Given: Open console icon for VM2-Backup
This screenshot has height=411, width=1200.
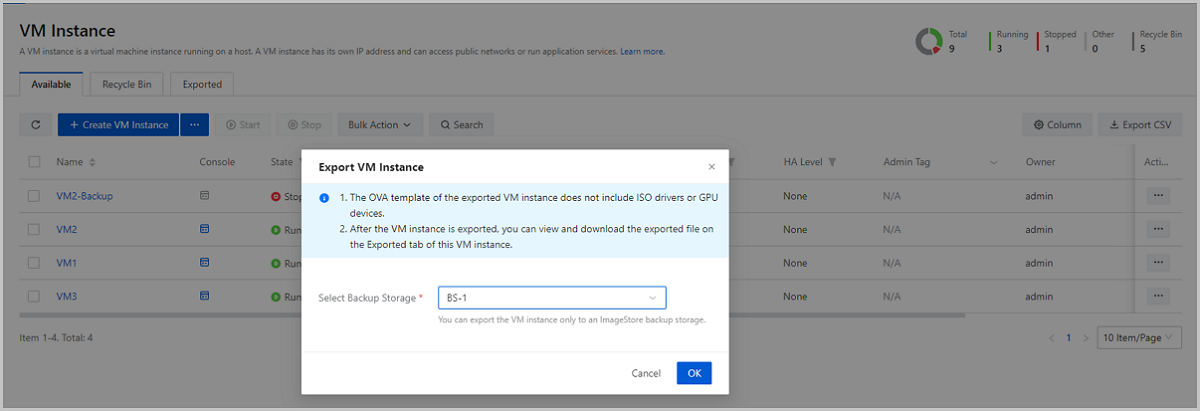Looking at the screenshot, I should 205,196.
